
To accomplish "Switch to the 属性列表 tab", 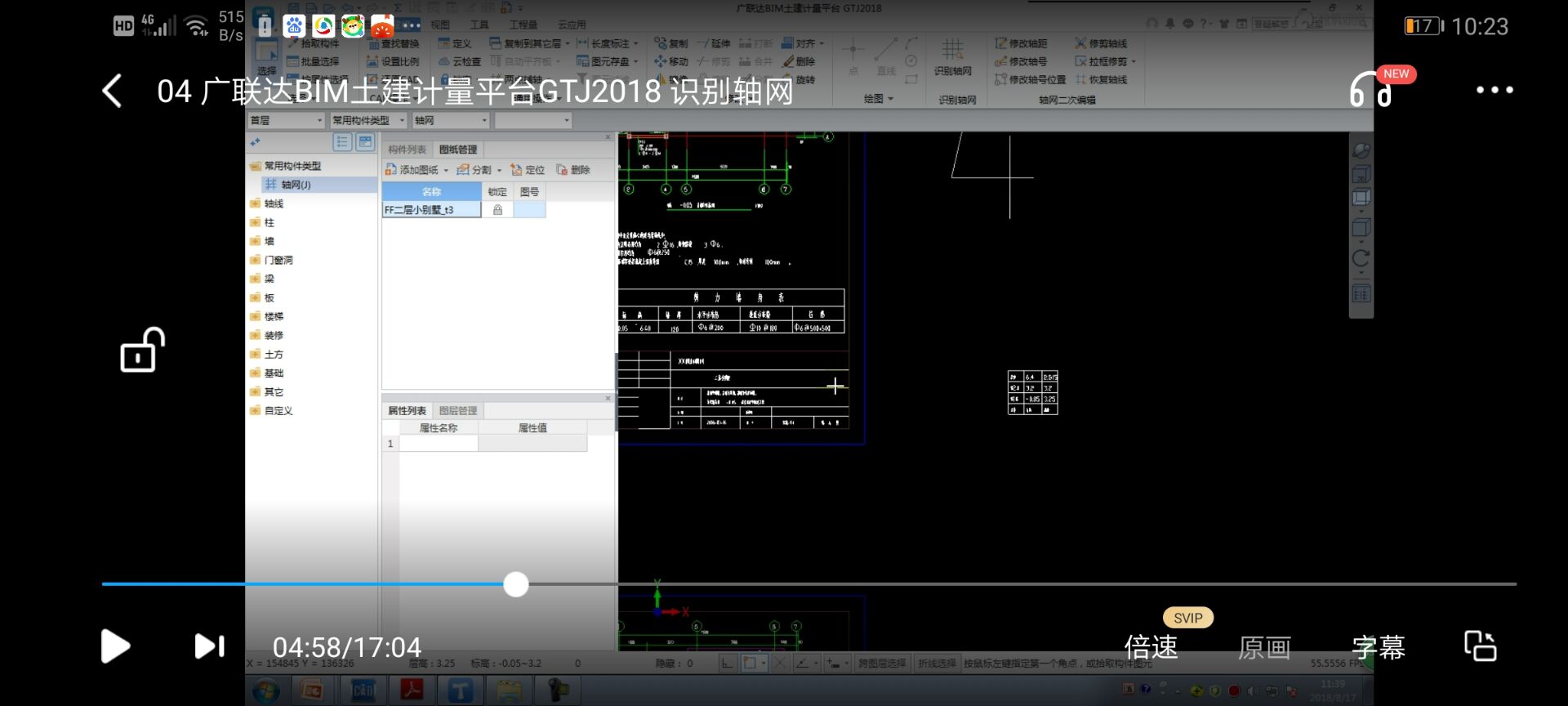I will pyautogui.click(x=407, y=410).
